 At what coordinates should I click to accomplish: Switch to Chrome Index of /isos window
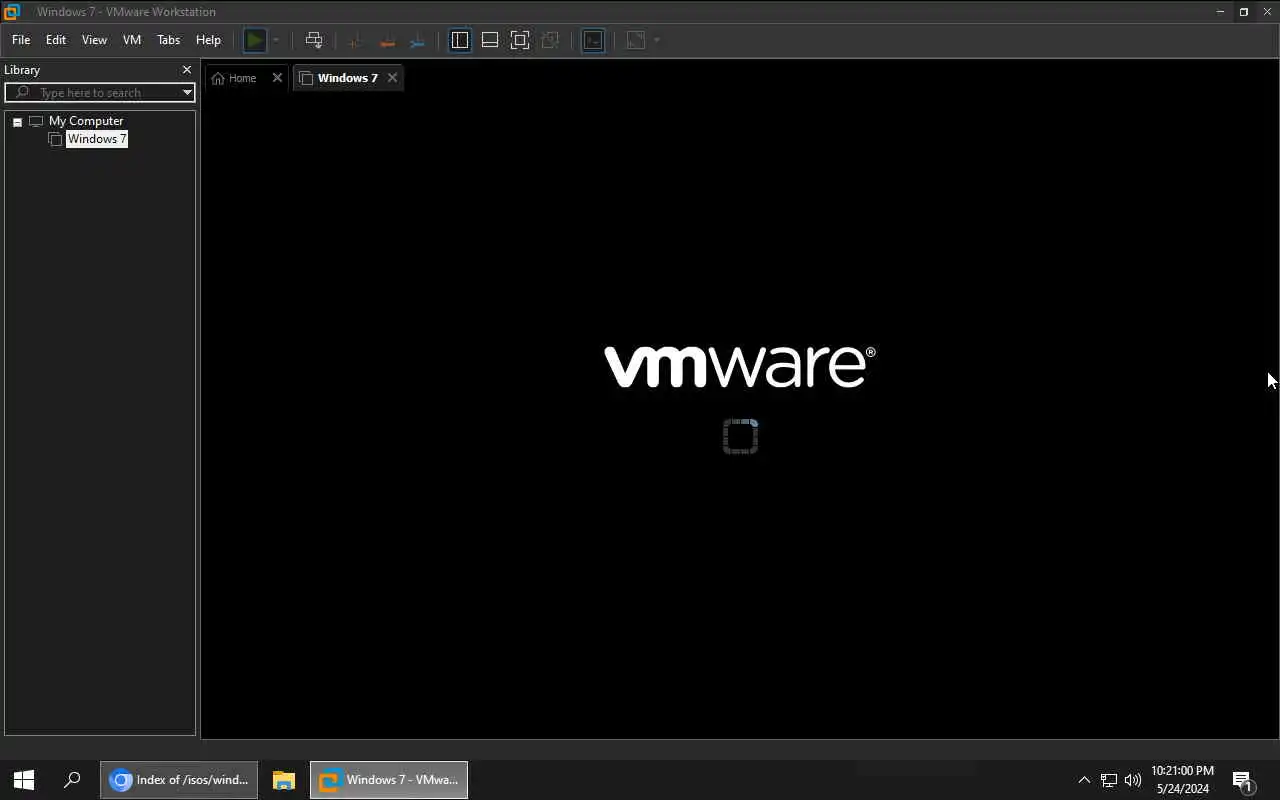(179, 780)
